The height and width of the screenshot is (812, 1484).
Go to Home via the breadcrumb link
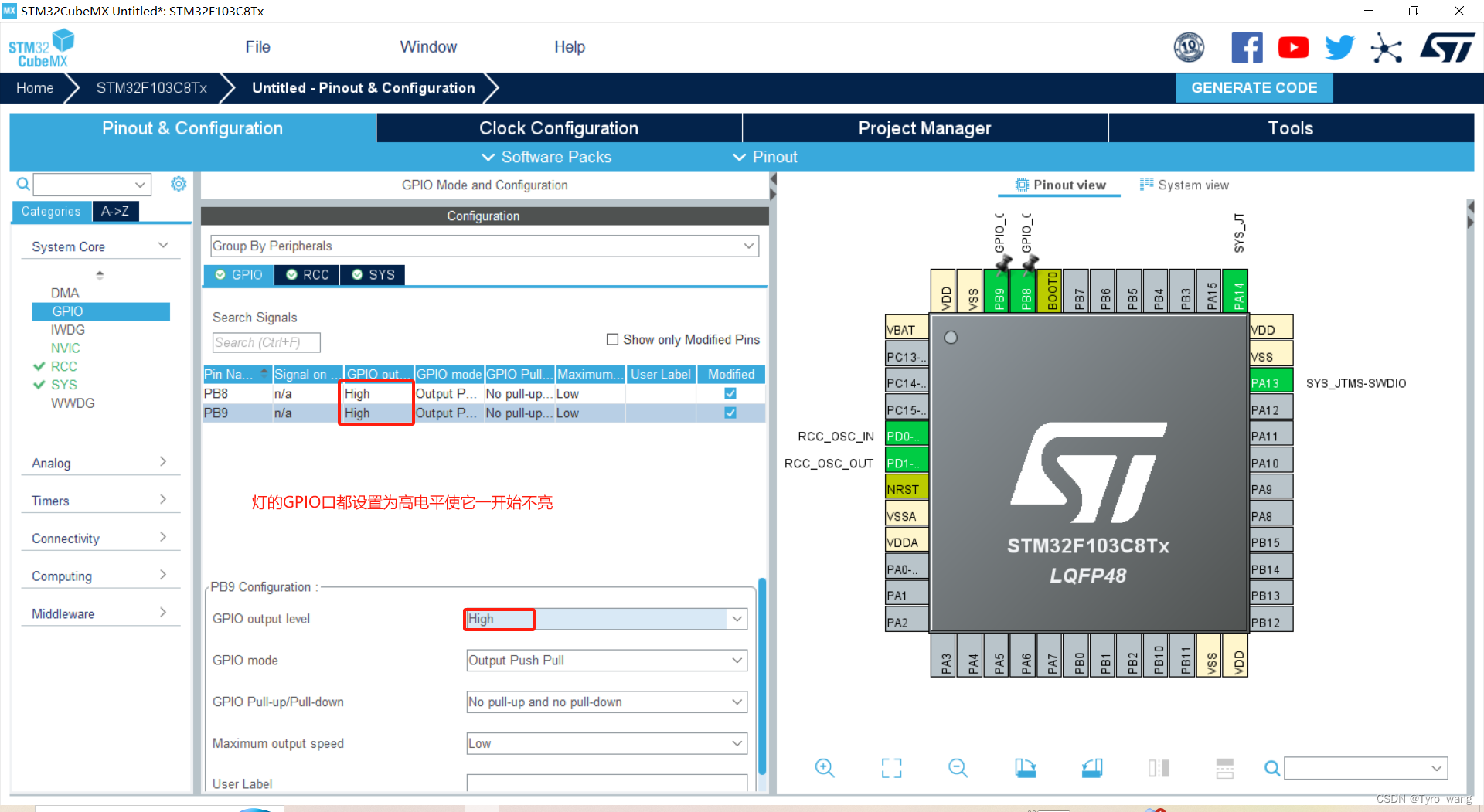coord(34,87)
